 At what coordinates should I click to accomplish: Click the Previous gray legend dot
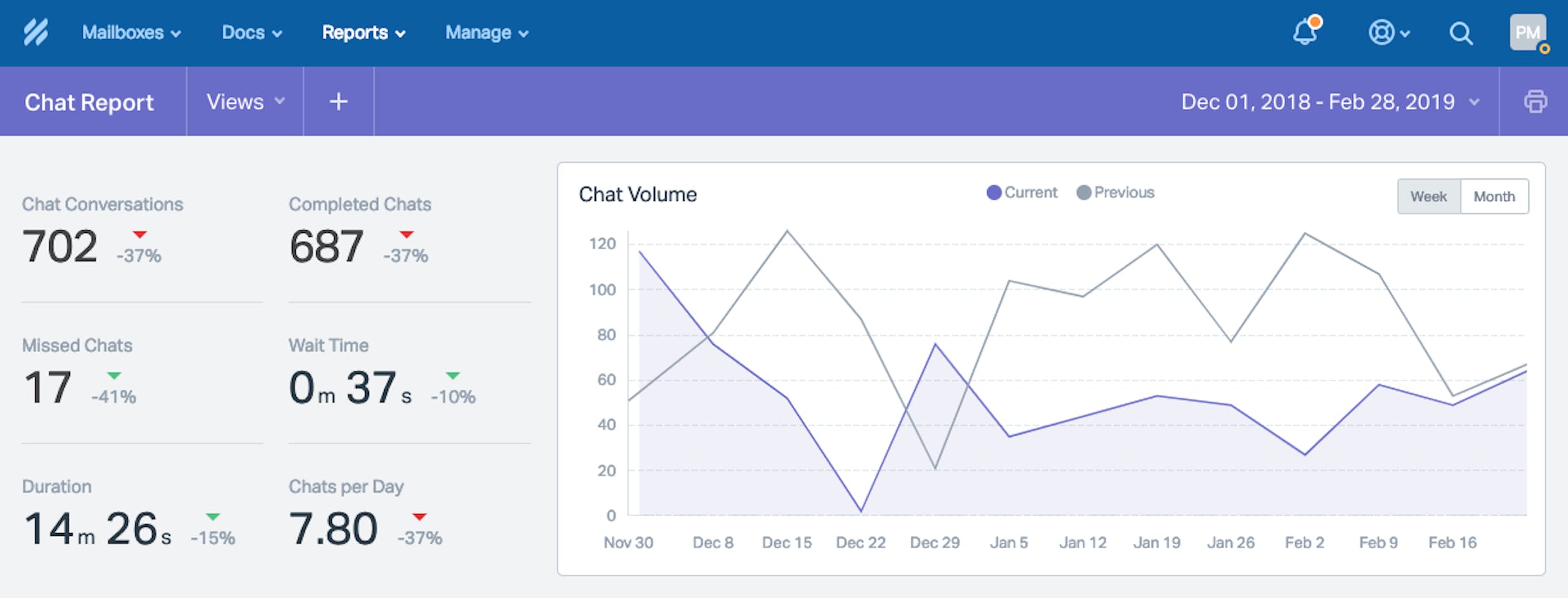point(1084,192)
